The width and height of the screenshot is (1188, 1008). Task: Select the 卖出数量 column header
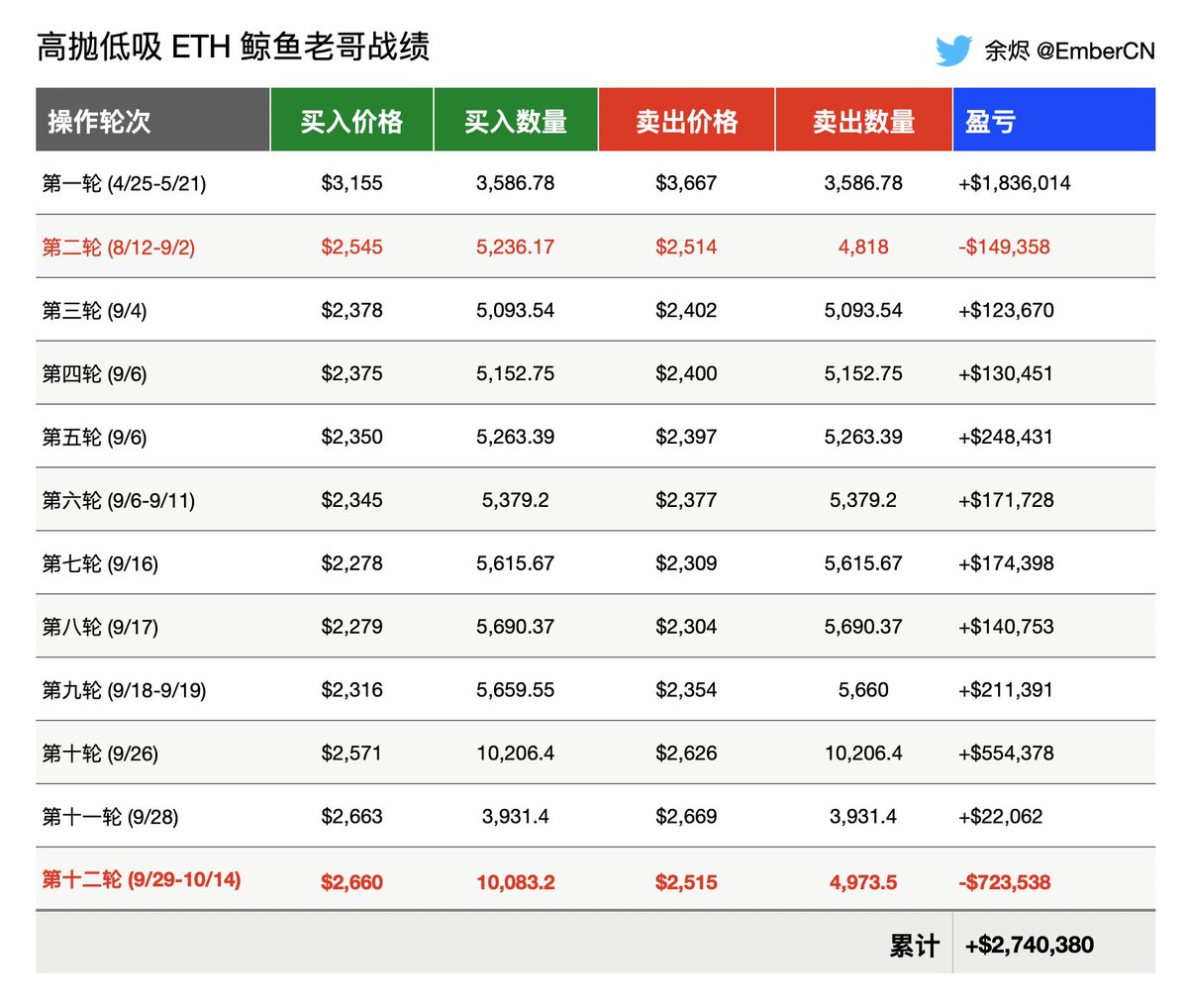862,119
